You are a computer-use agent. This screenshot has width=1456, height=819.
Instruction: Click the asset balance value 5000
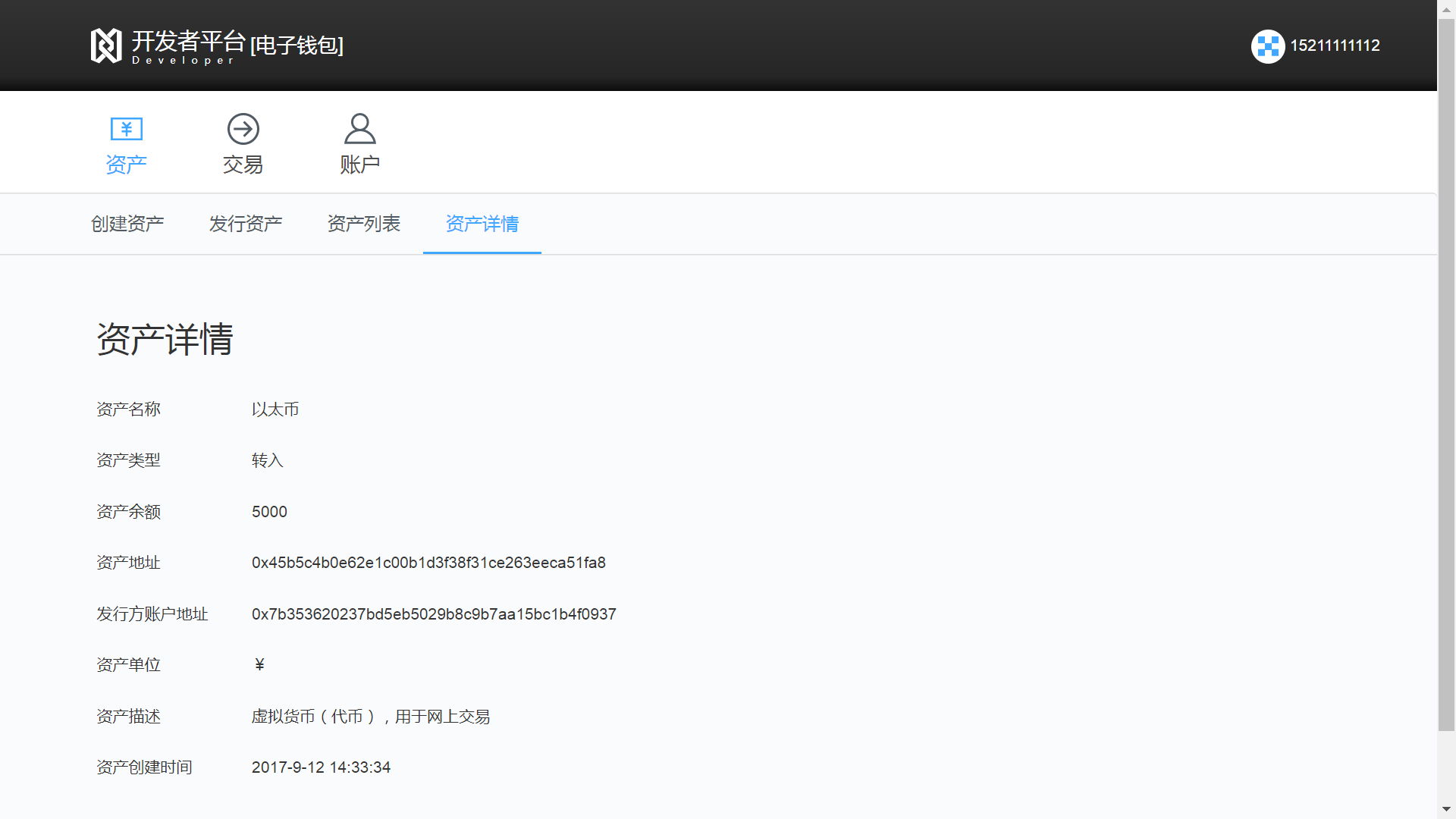(x=269, y=512)
